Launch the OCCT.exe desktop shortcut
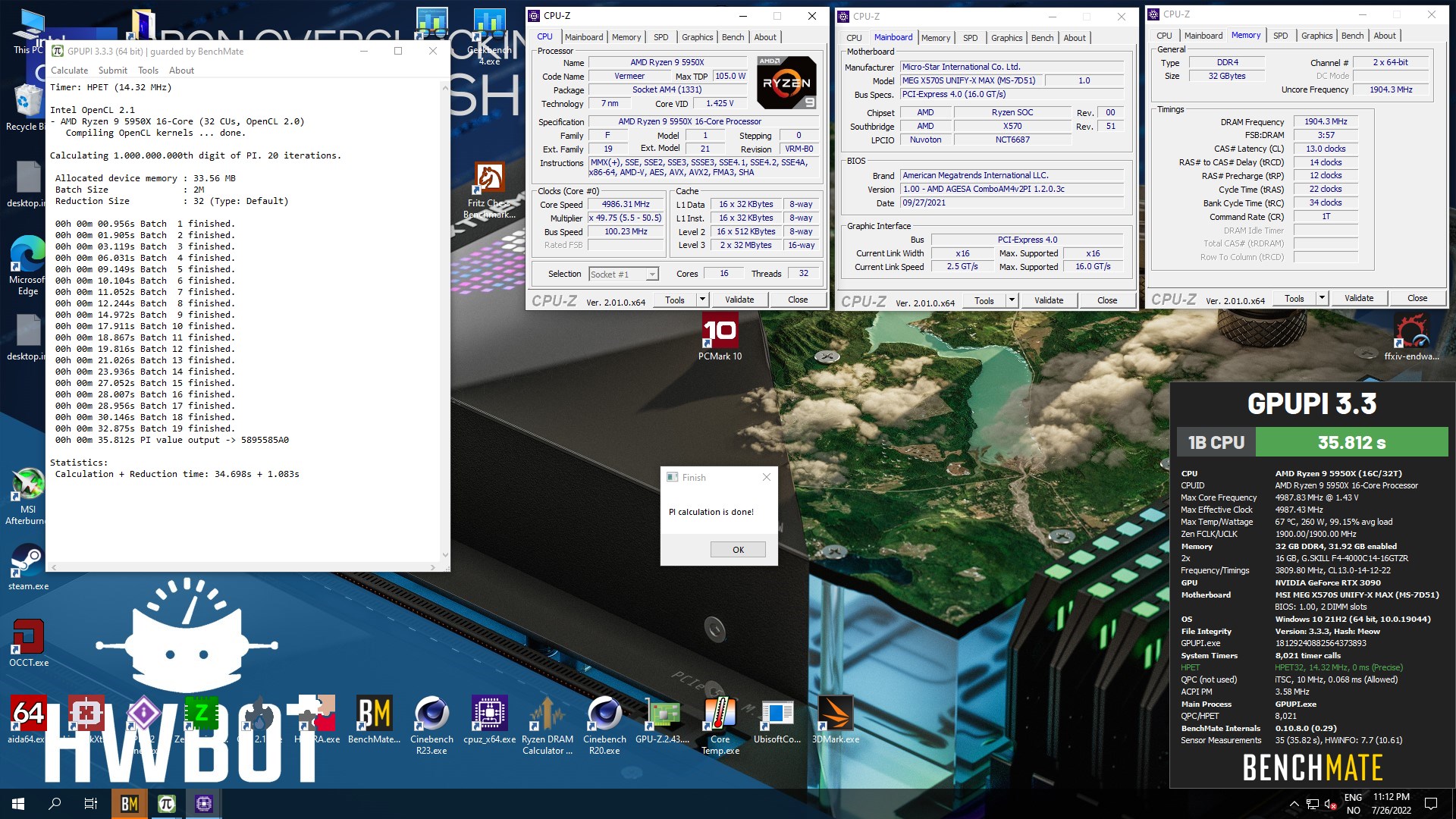Viewport: 1456px width, 819px height. [28, 643]
